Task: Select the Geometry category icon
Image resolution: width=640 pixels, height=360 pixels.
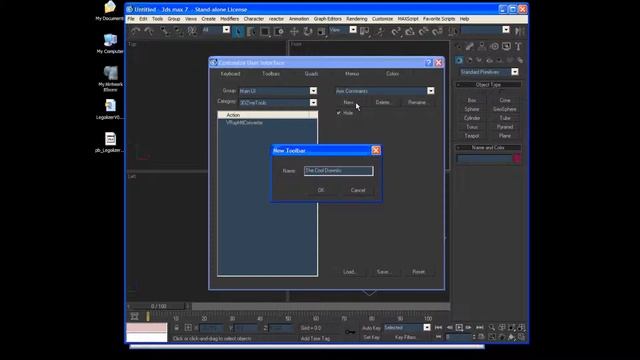Action: point(459,60)
